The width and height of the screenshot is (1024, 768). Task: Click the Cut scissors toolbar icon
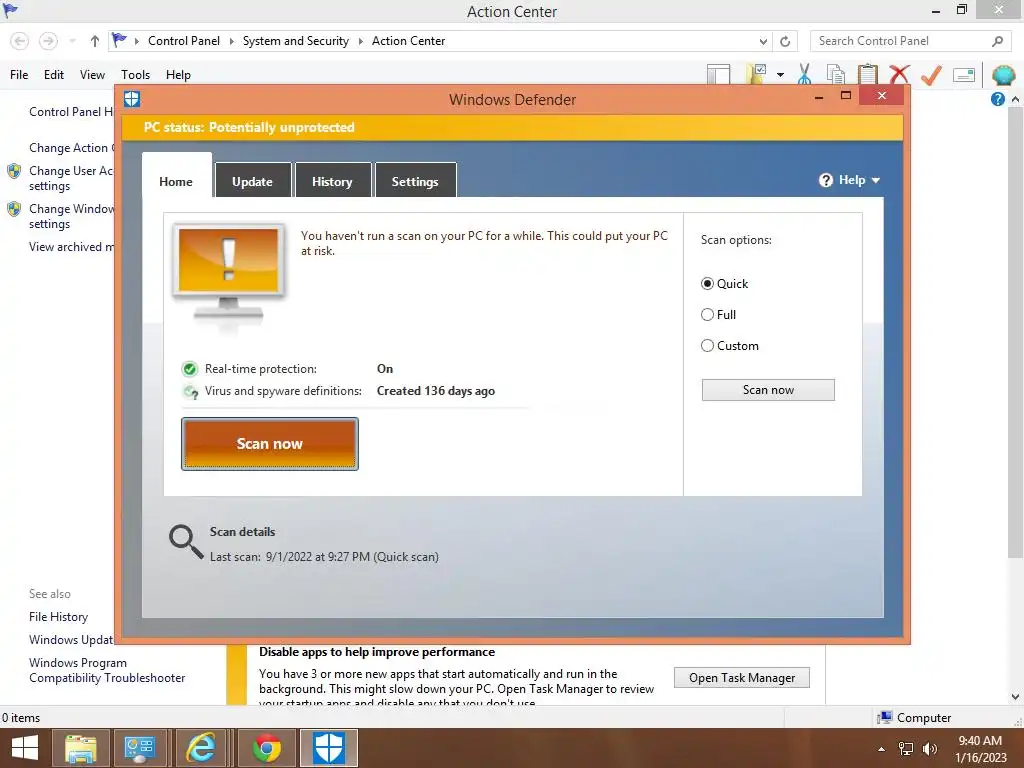click(x=805, y=74)
